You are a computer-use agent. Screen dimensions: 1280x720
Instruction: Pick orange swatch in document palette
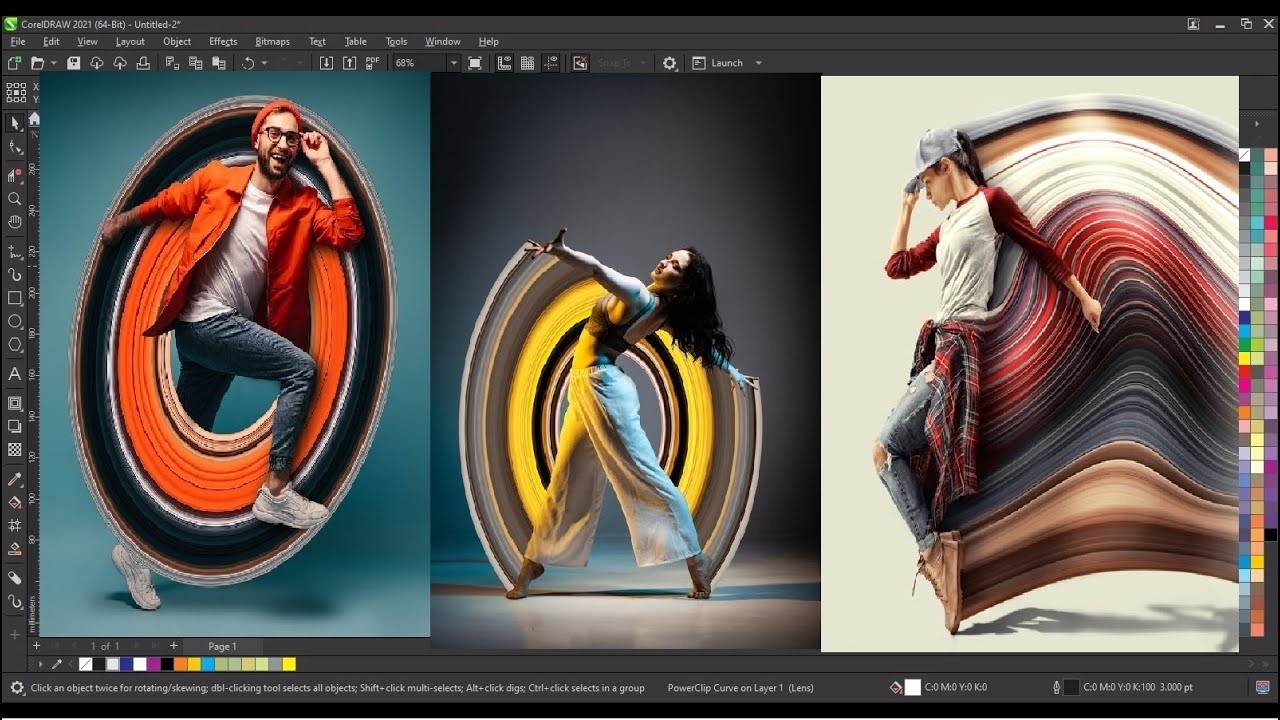(x=181, y=664)
